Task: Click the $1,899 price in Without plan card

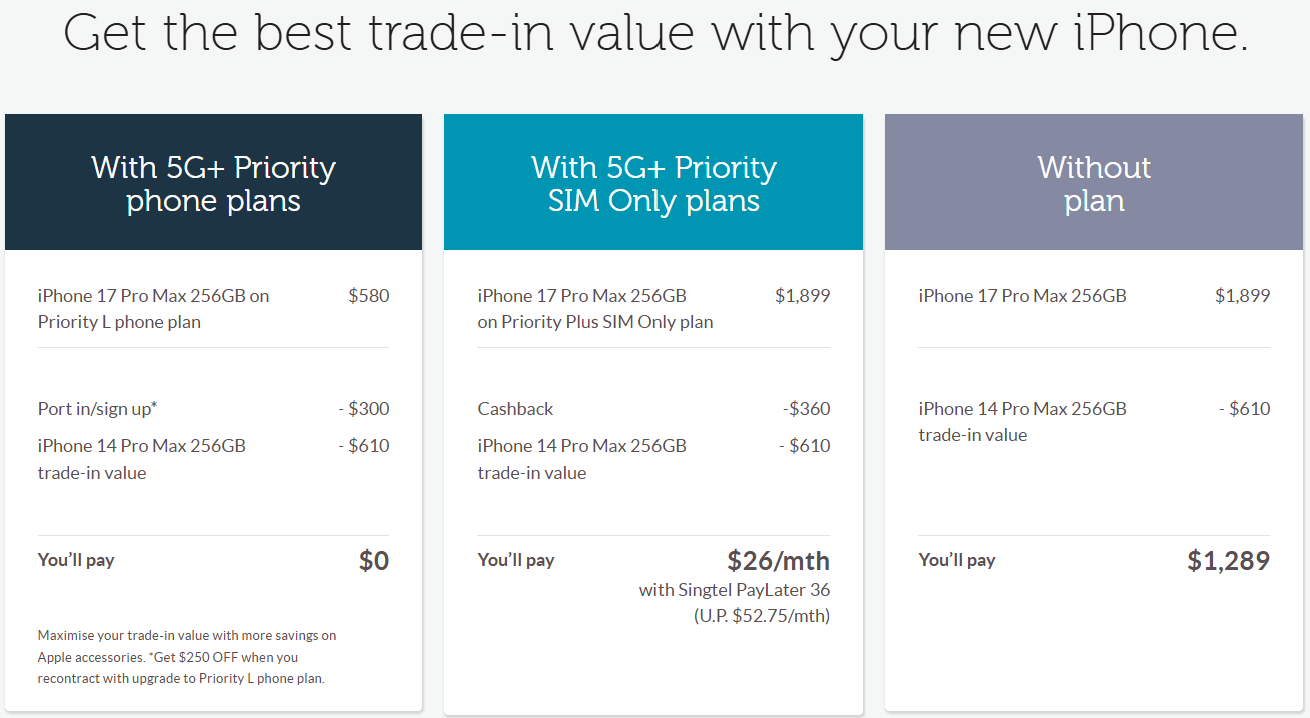Action: pyautogui.click(x=1242, y=296)
